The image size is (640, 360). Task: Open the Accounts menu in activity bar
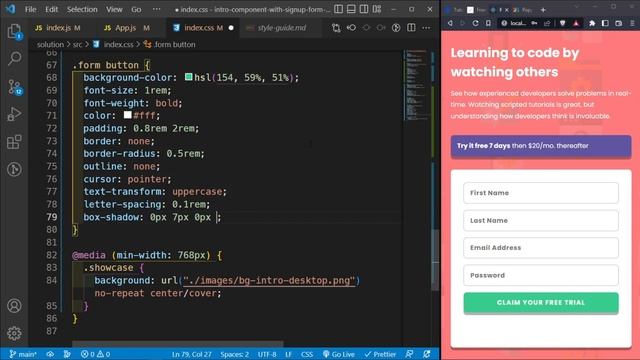[14, 306]
